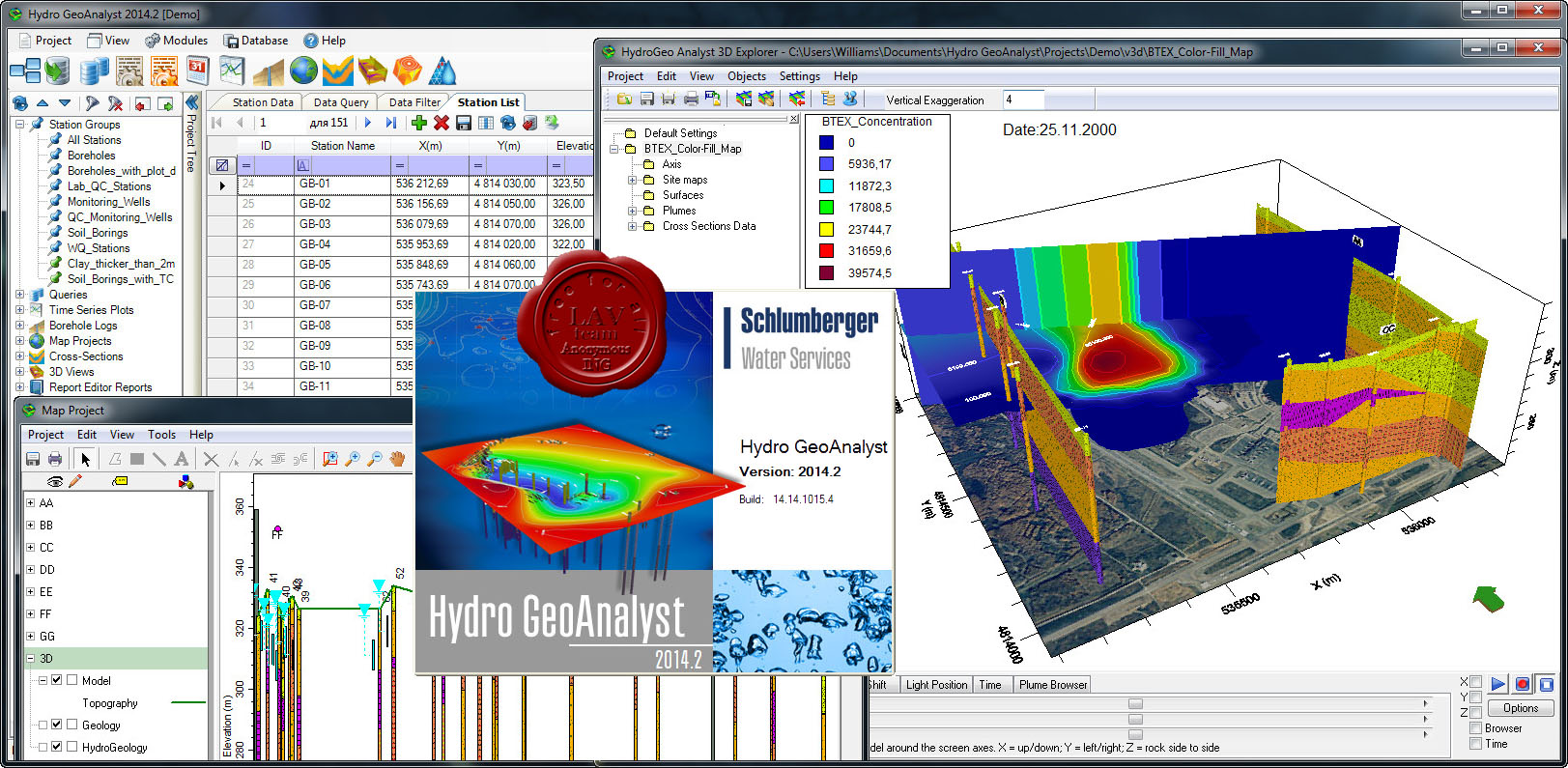Click the green plus add-record icon
The width and height of the screenshot is (1568, 768).
pyautogui.click(x=418, y=123)
